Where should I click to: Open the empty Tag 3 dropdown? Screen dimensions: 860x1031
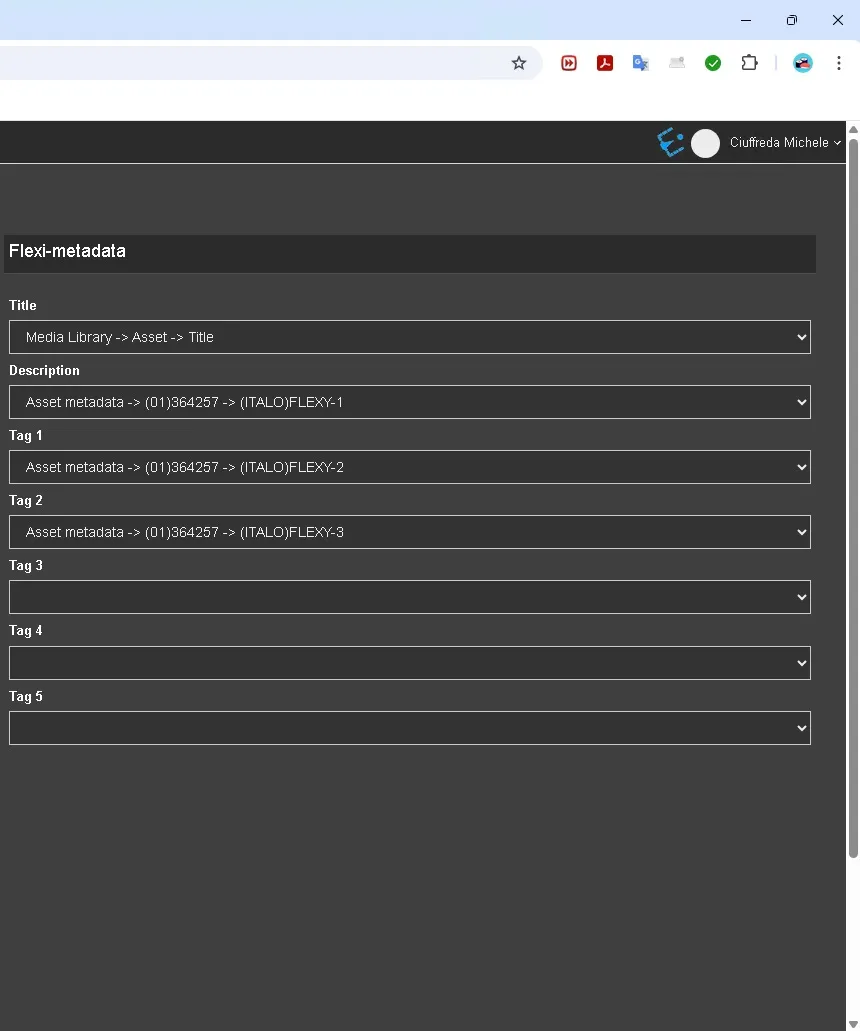(x=409, y=597)
